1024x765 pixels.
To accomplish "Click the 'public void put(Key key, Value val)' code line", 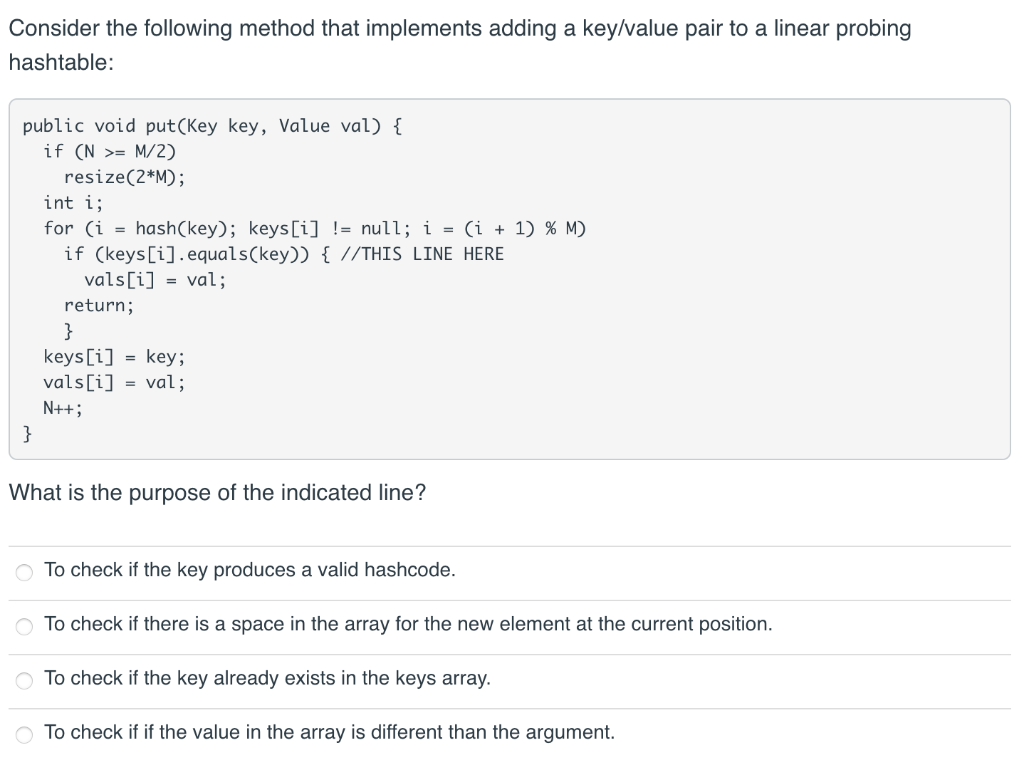I will [213, 125].
